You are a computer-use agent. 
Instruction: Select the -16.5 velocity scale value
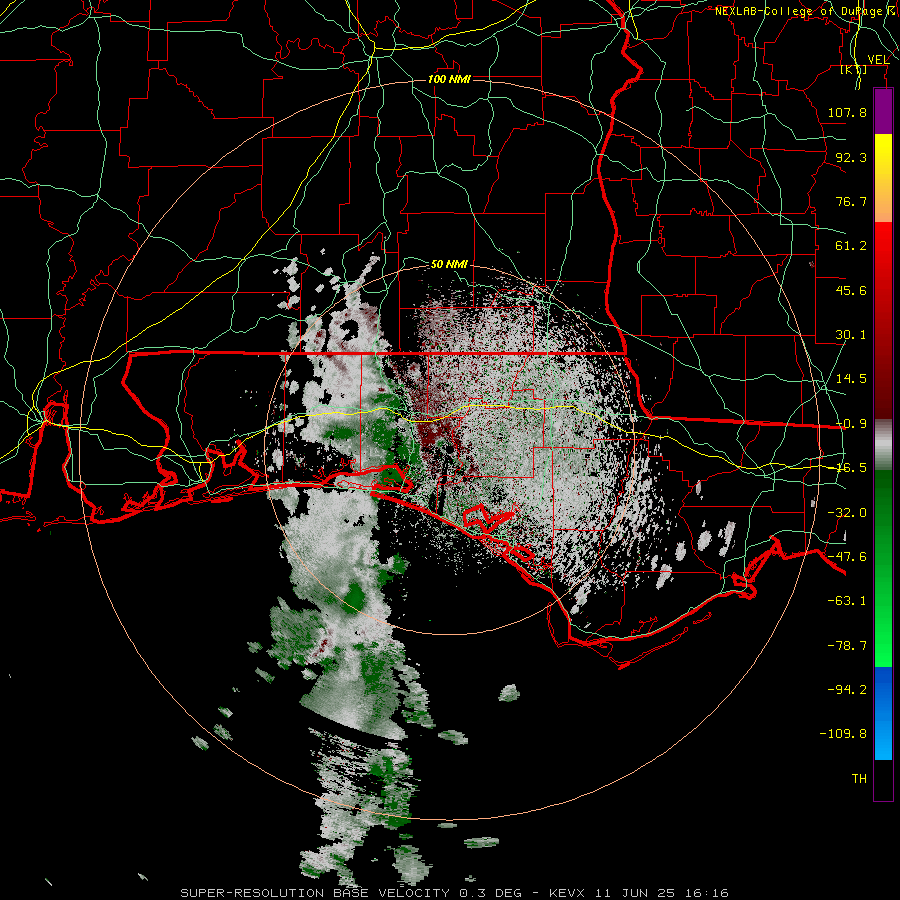tap(851, 468)
